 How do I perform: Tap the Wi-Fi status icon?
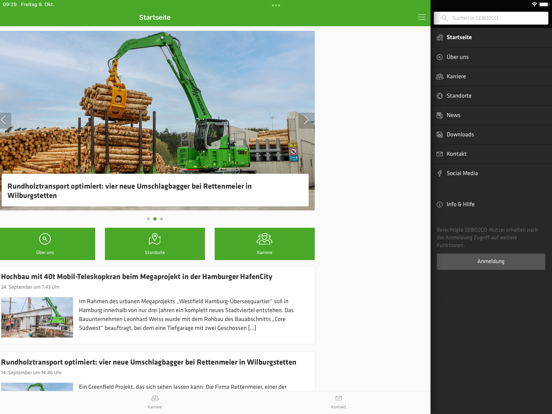pos(534,4)
